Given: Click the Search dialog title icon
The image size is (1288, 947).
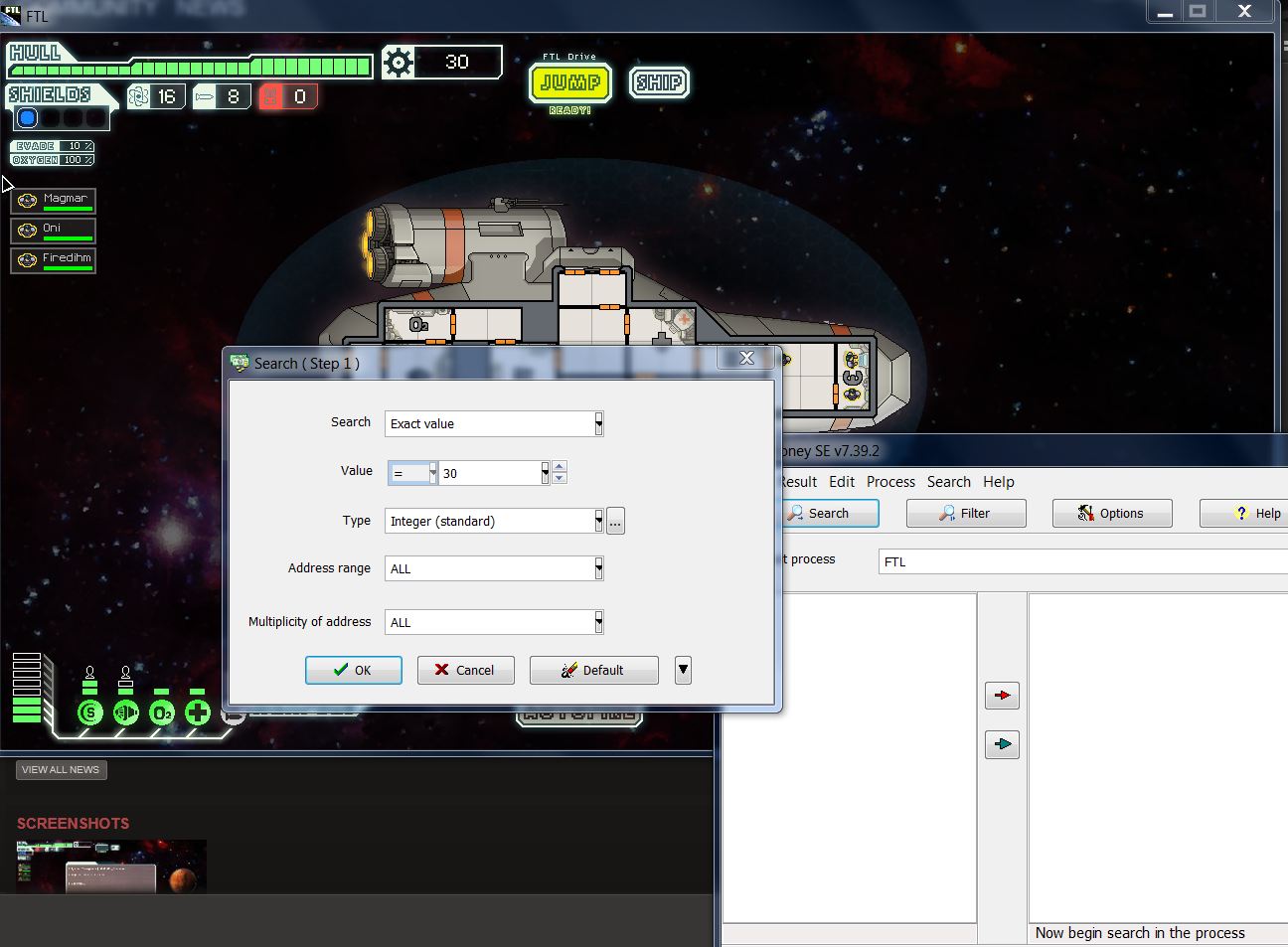Looking at the screenshot, I should pyautogui.click(x=240, y=363).
